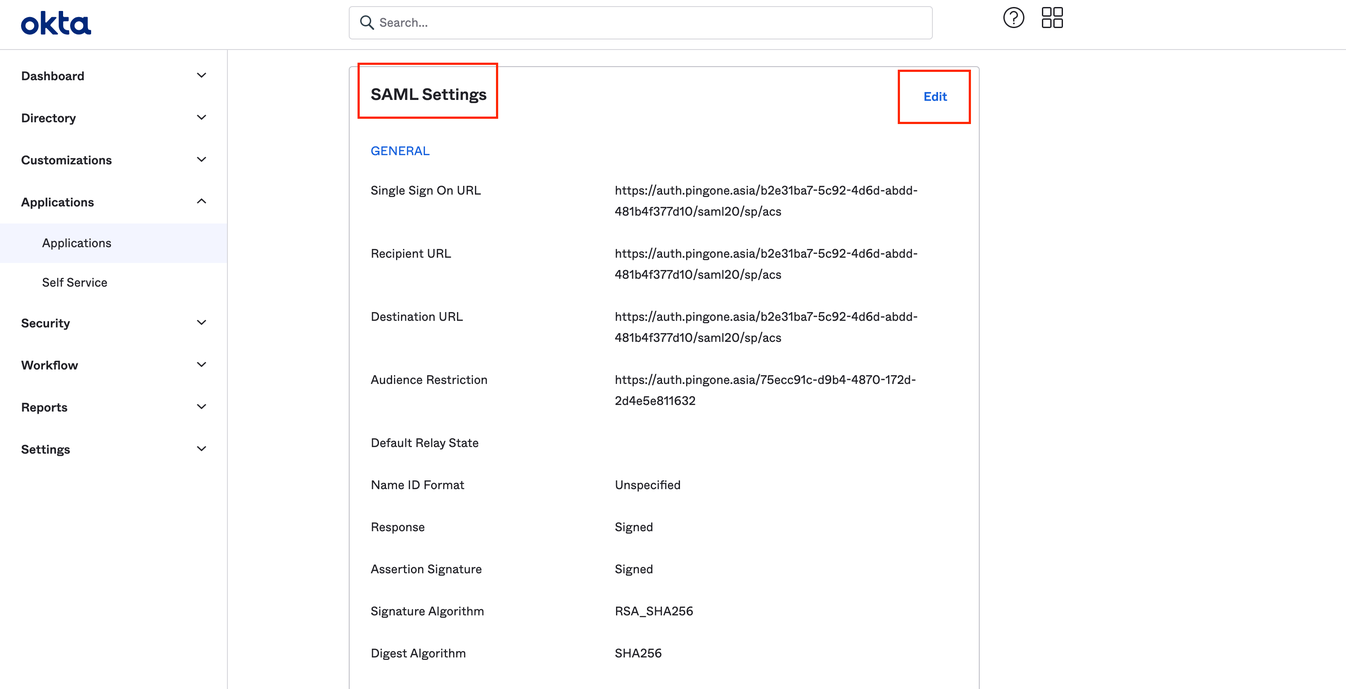Click the SAML Settings heading
Viewport: 1346px width, 689px height.
(x=428, y=94)
